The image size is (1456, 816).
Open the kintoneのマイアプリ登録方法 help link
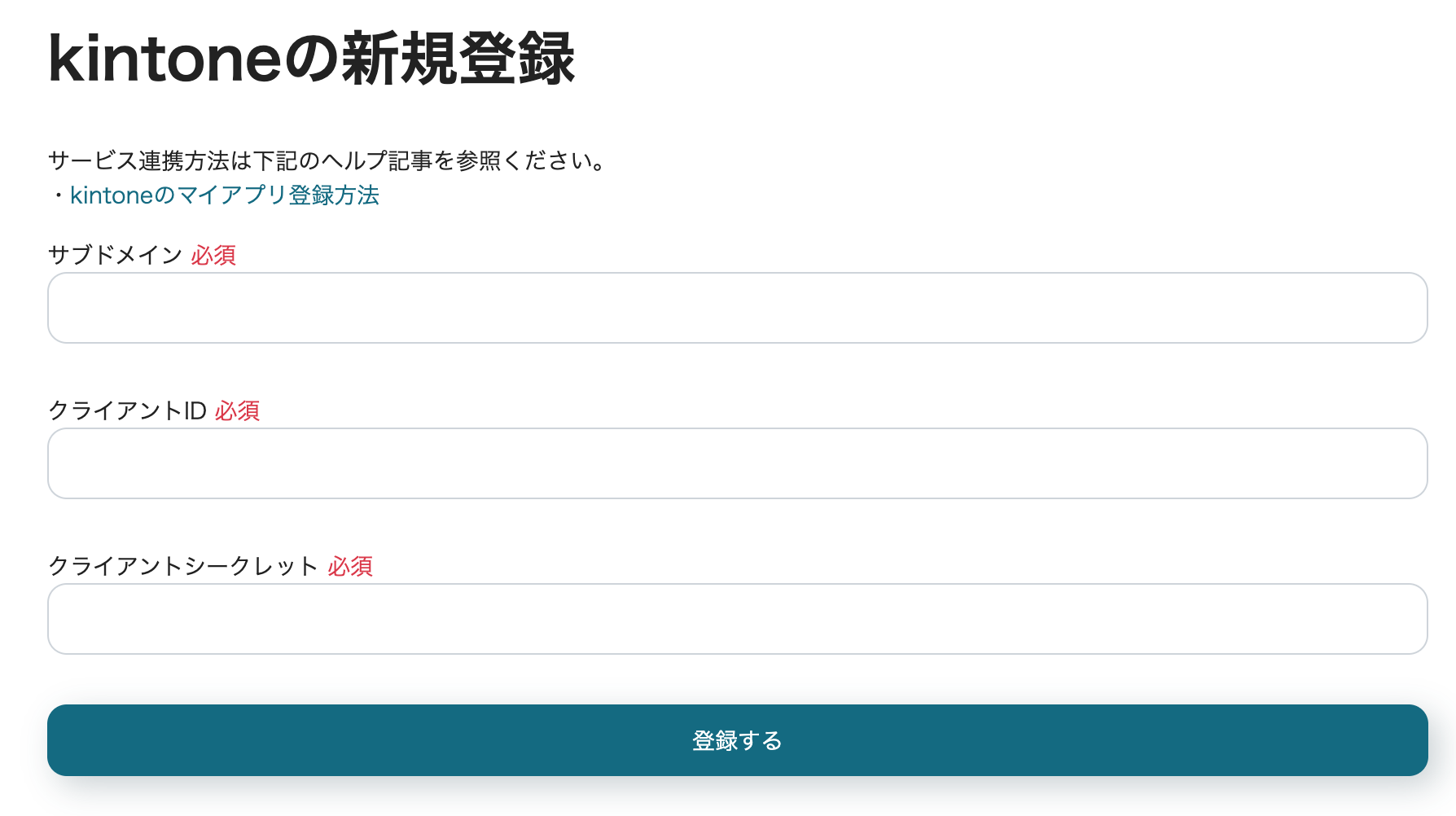point(224,195)
